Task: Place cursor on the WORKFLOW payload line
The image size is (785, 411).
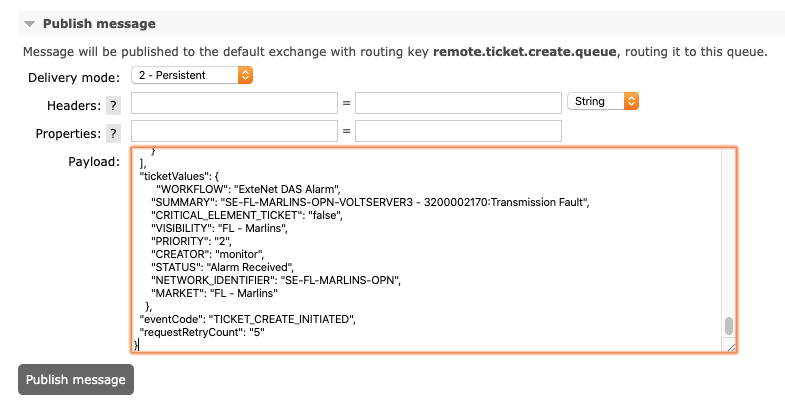Action: (250, 189)
